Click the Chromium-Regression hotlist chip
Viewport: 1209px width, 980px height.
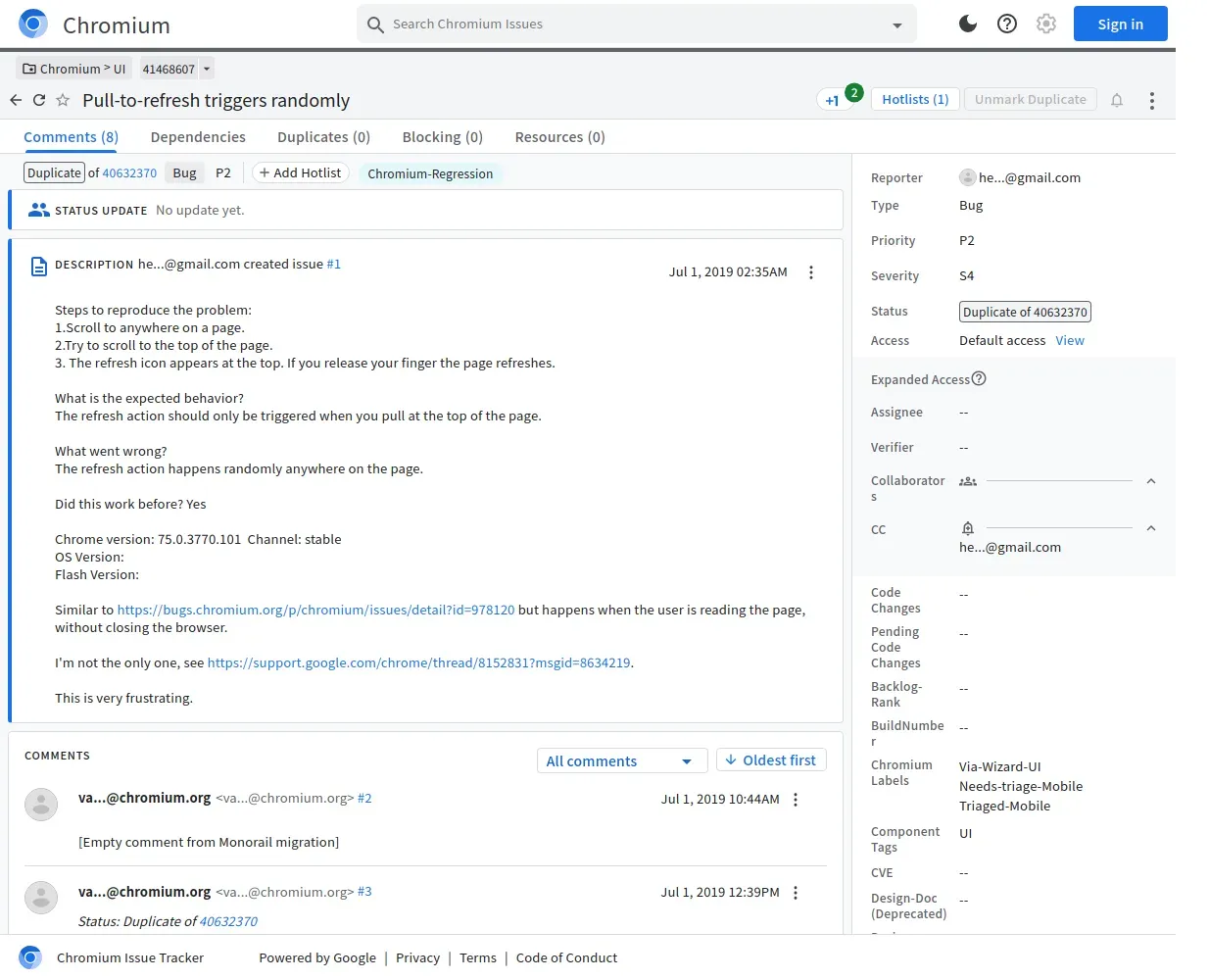(x=430, y=173)
